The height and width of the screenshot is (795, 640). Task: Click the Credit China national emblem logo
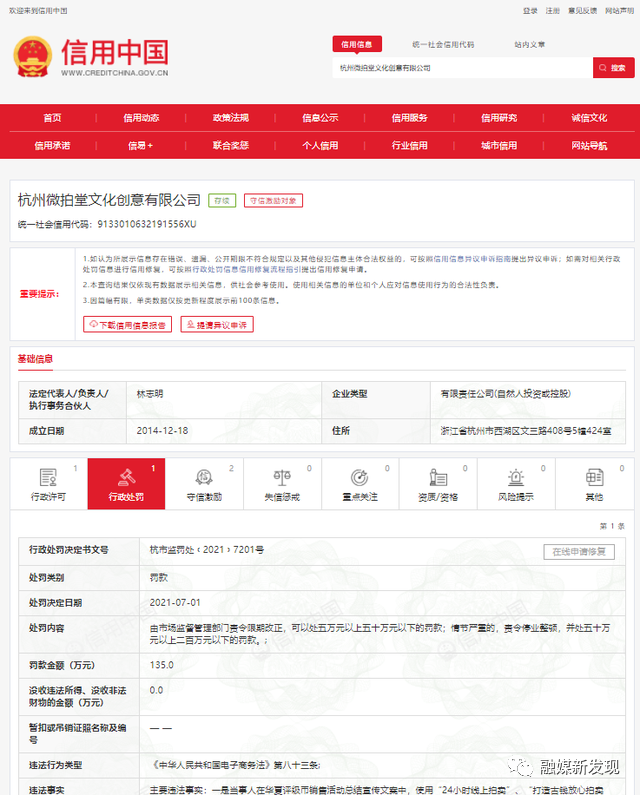(x=32, y=56)
